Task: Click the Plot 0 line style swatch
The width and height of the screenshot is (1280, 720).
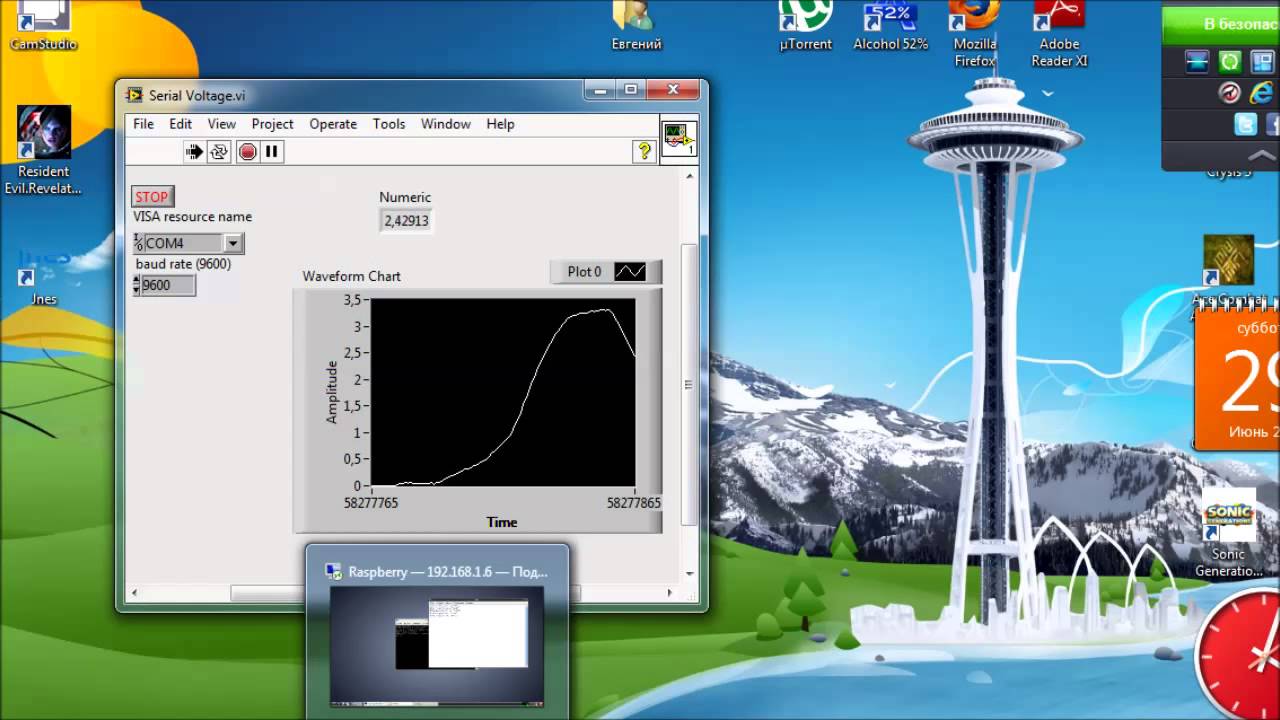Action: pos(630,272)
